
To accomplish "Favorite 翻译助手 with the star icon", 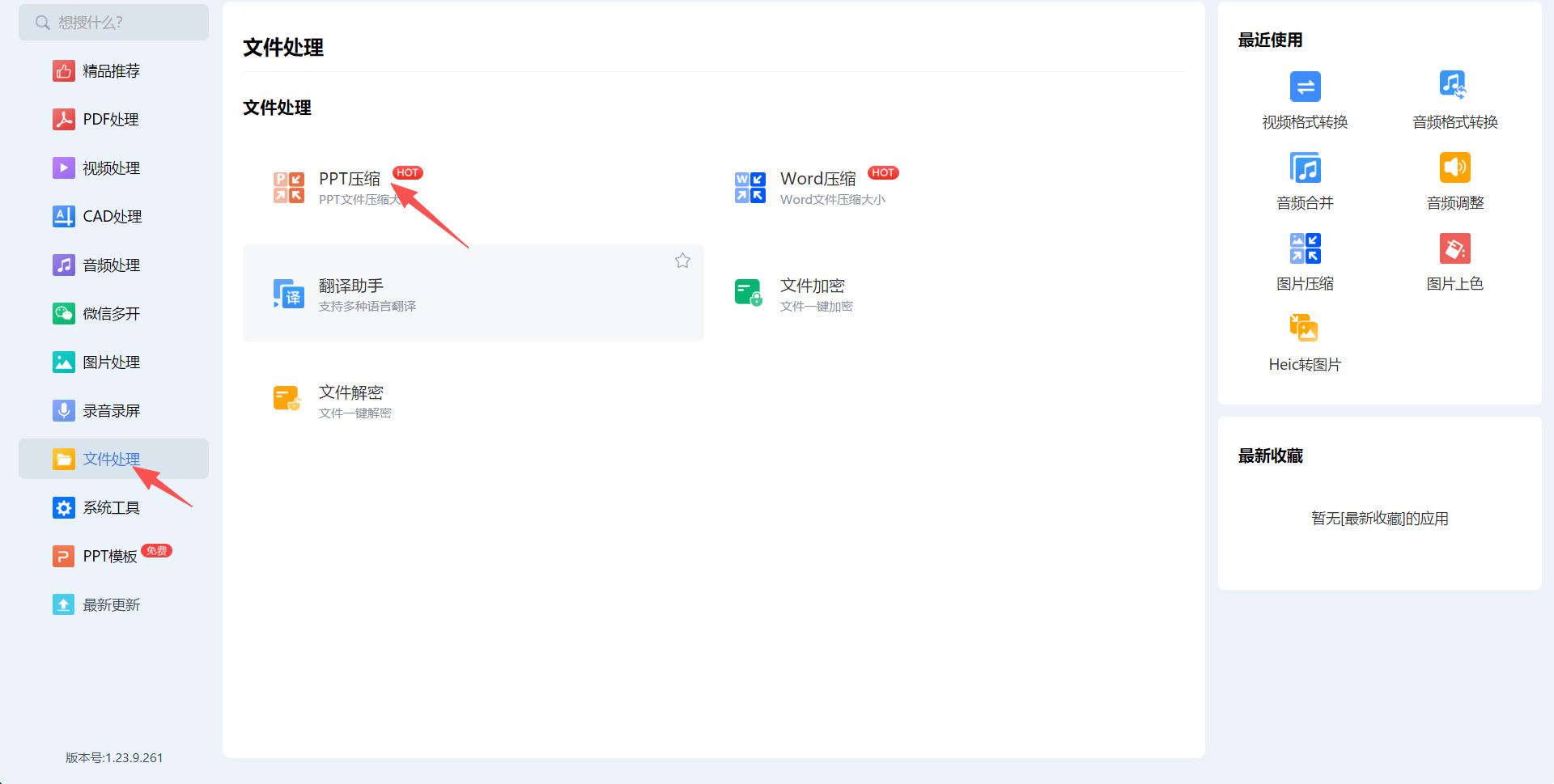I will point(682,261).
